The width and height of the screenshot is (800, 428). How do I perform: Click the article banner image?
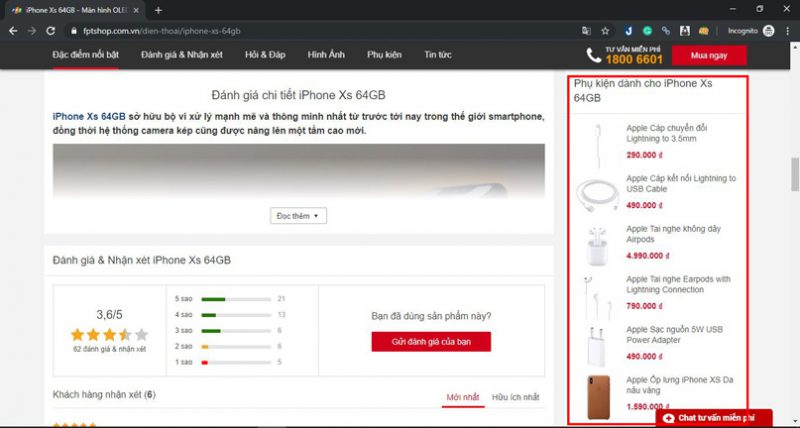pyautogui.click(x=298, y=170)
